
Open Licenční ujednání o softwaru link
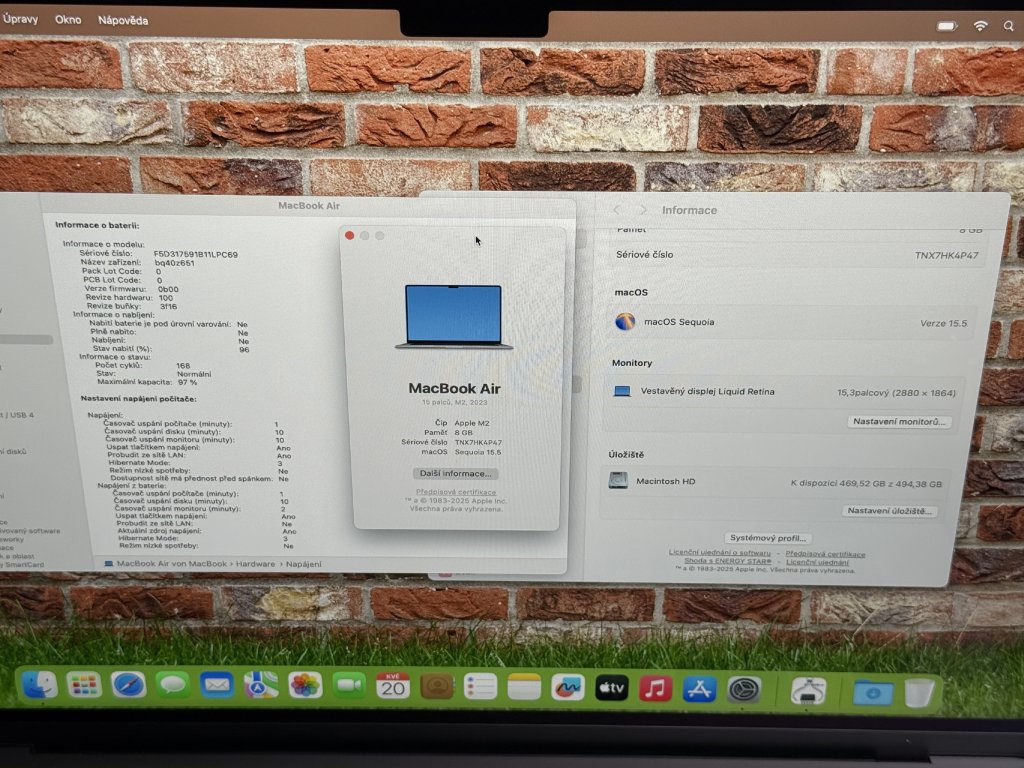tap(720, 552)
